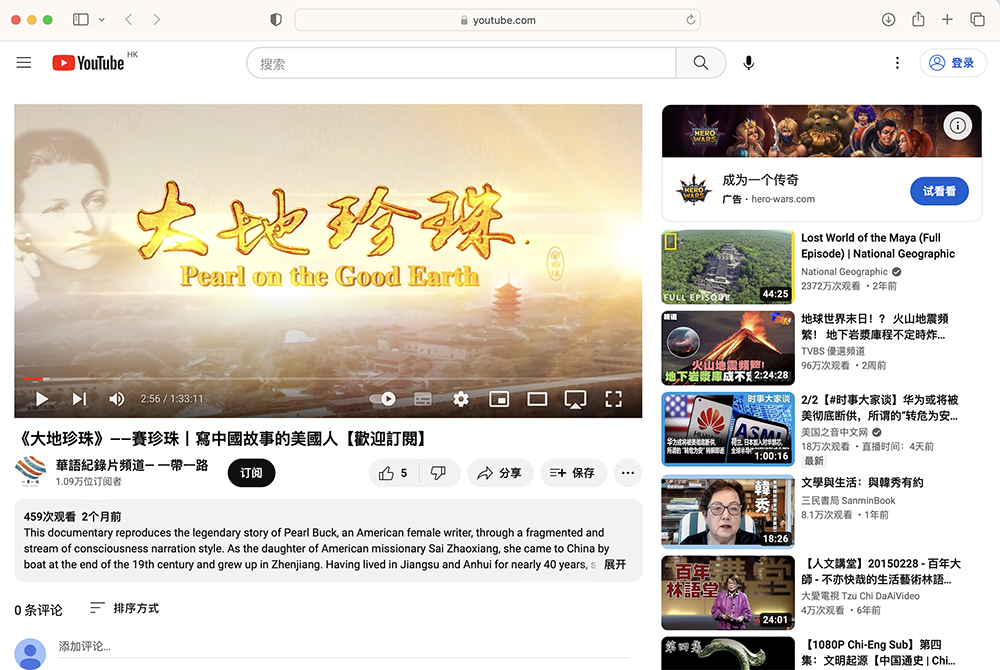This screenshot has height=670, width=1000.
Task: Open the TVBS 優選頻道 channel link
Action: click(833, 351)
